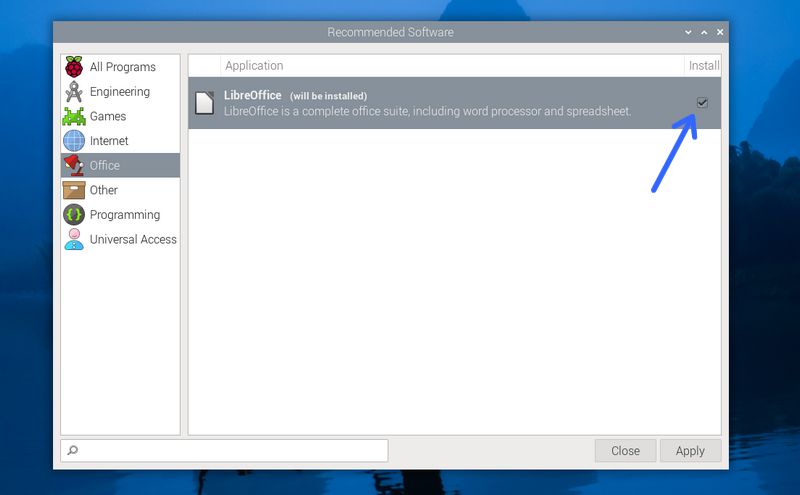800x495 pixels.
Task: Click the Engineering compass icon
Action: coord(74,91)
